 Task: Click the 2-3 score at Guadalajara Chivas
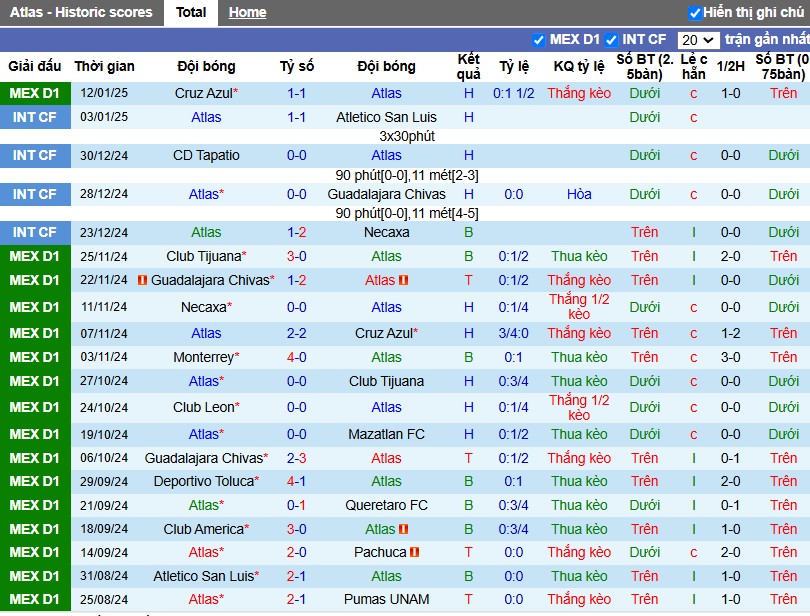297,458
